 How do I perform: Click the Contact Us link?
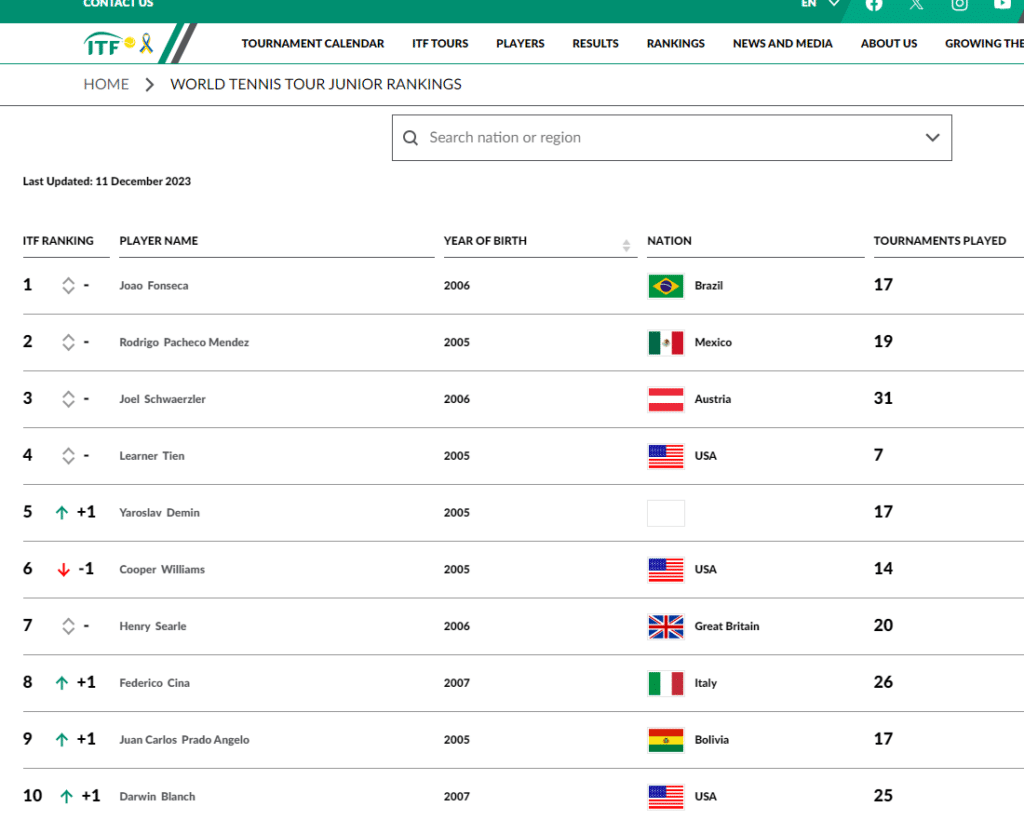tap(118, 4)
